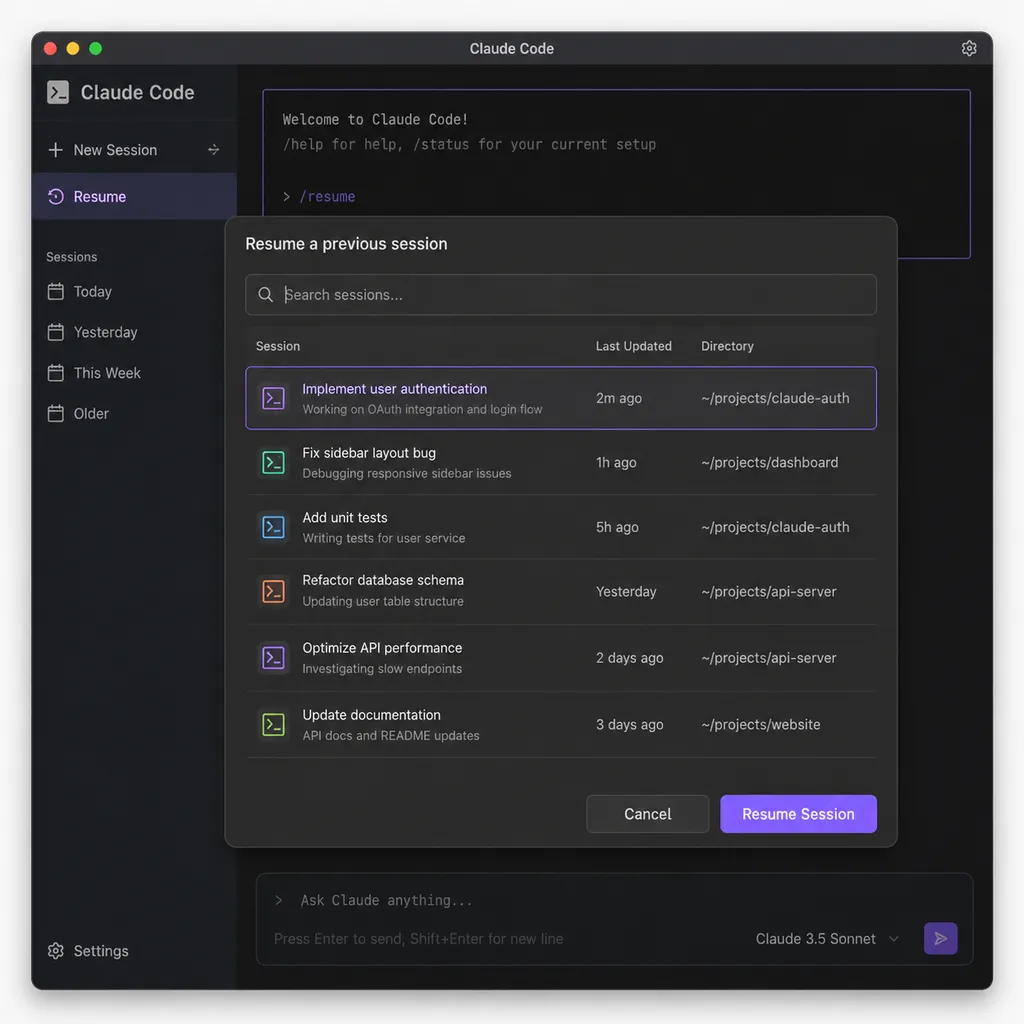The height and width of the screenshot is (1024, 1024).
Task: Click the magnifier icon in session search
Action: pyautogui.click(x=265, y=295)
